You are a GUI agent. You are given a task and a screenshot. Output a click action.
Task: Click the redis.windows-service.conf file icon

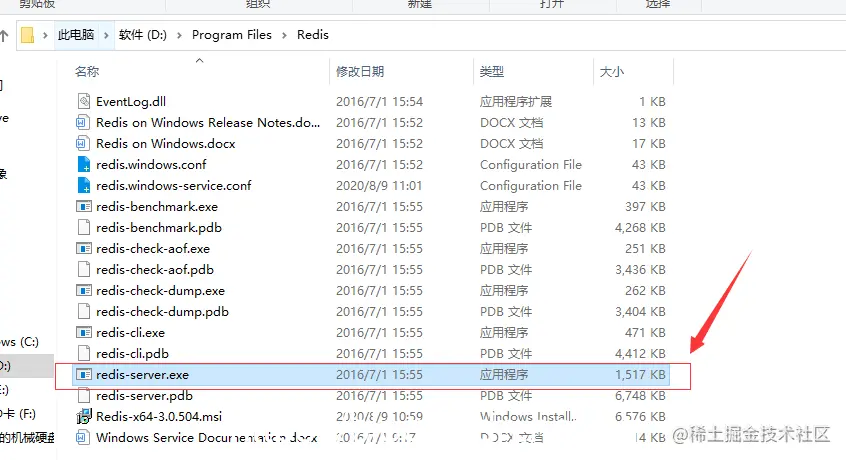point(84,186)
